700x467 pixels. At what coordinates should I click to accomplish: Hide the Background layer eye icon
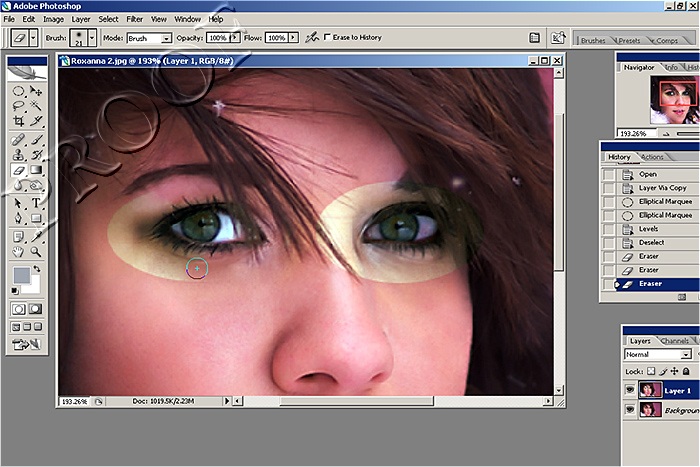click(x=629, y=409)
